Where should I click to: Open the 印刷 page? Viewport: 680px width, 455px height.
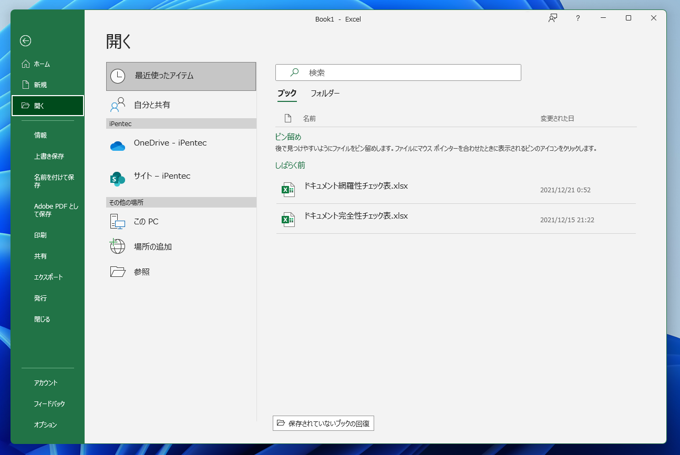tap(40, 235)
